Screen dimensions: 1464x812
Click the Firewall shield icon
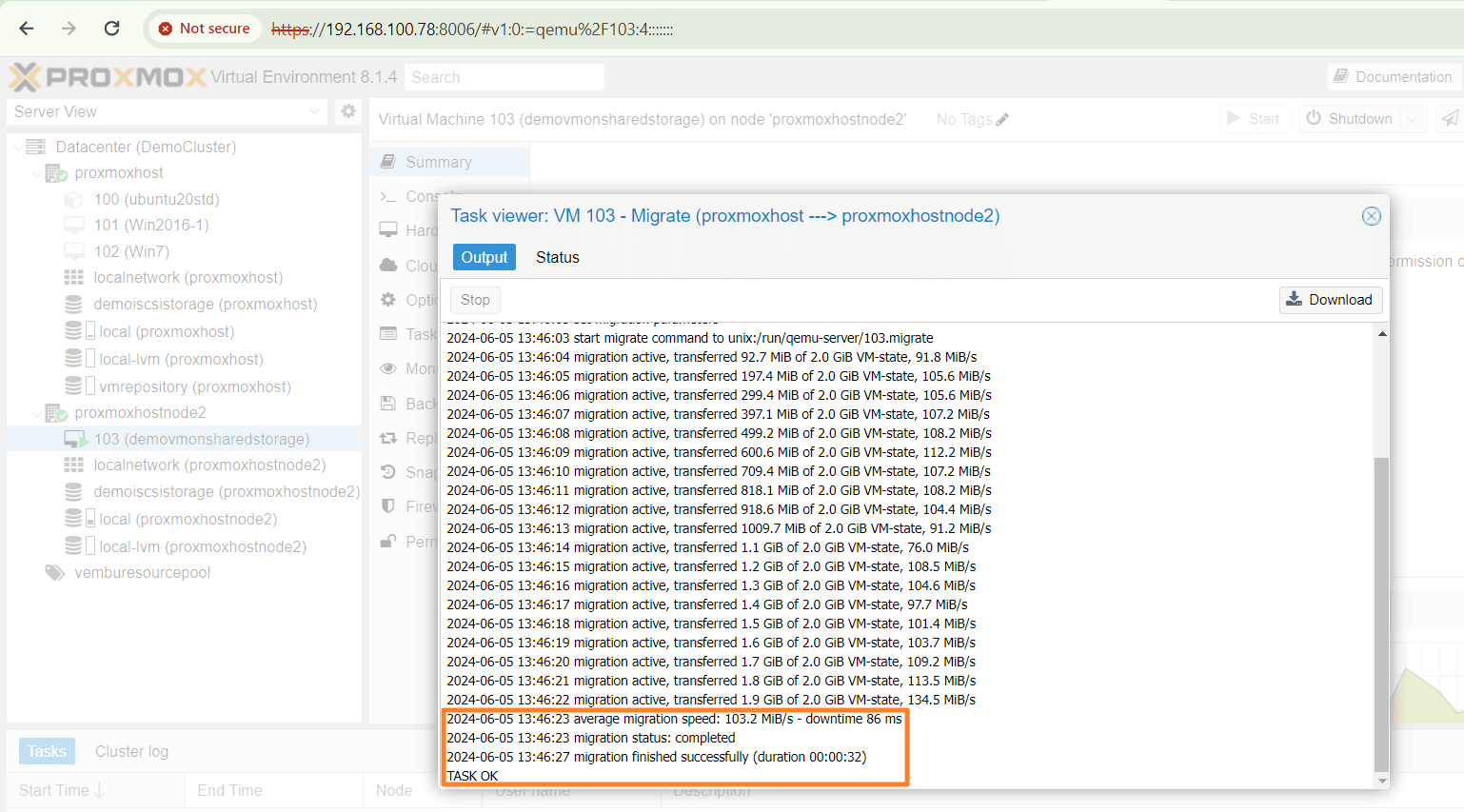tap(388, 506)
